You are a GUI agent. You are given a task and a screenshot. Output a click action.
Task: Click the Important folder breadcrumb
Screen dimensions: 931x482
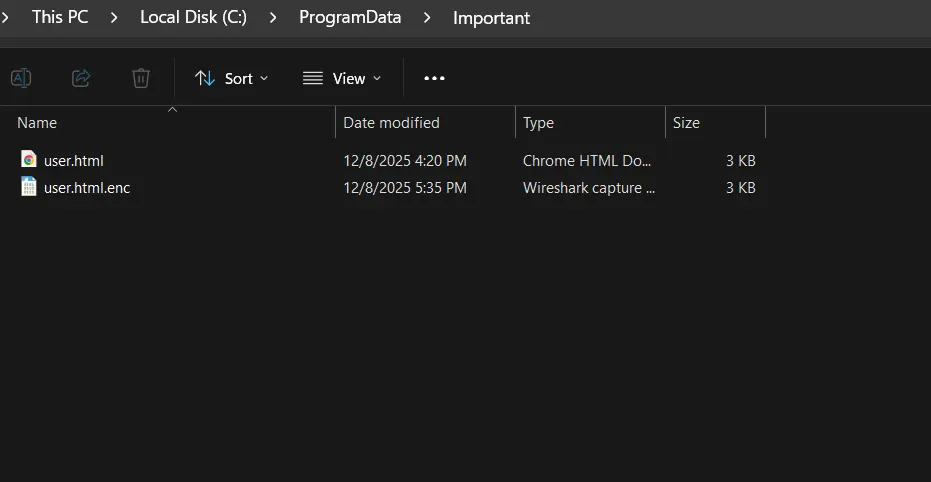point(491,18)
